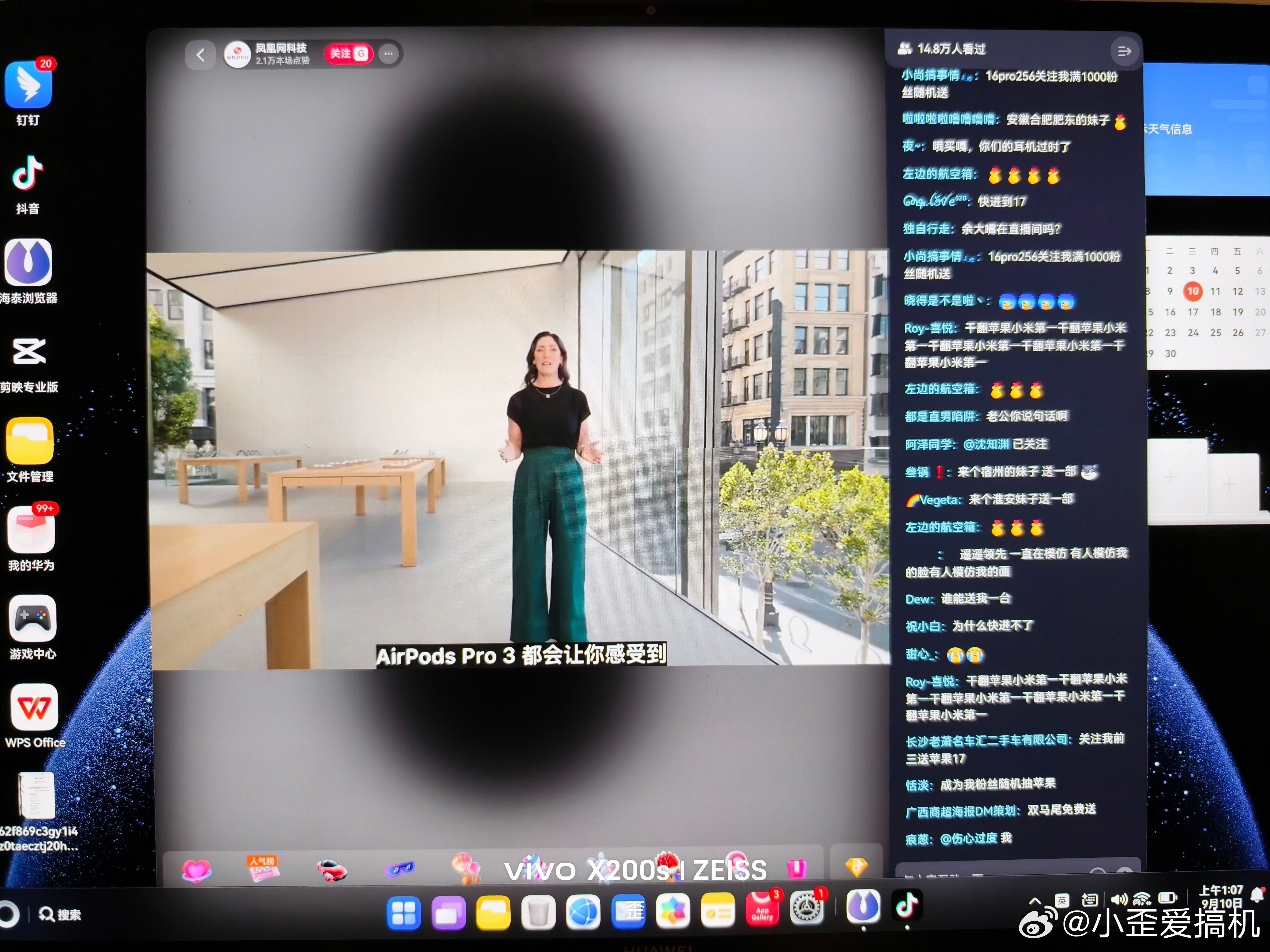Open the tray volume speaker control
Screen dimensions: 1270x952
point(1119,899)
